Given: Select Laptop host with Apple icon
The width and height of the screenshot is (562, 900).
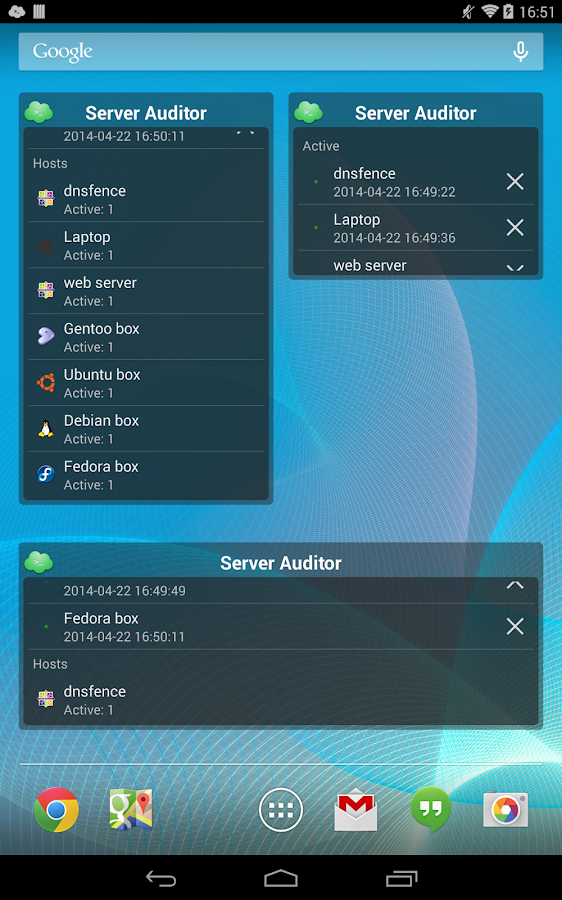Looking at the screenshot, I should click(x=146, y=245).
